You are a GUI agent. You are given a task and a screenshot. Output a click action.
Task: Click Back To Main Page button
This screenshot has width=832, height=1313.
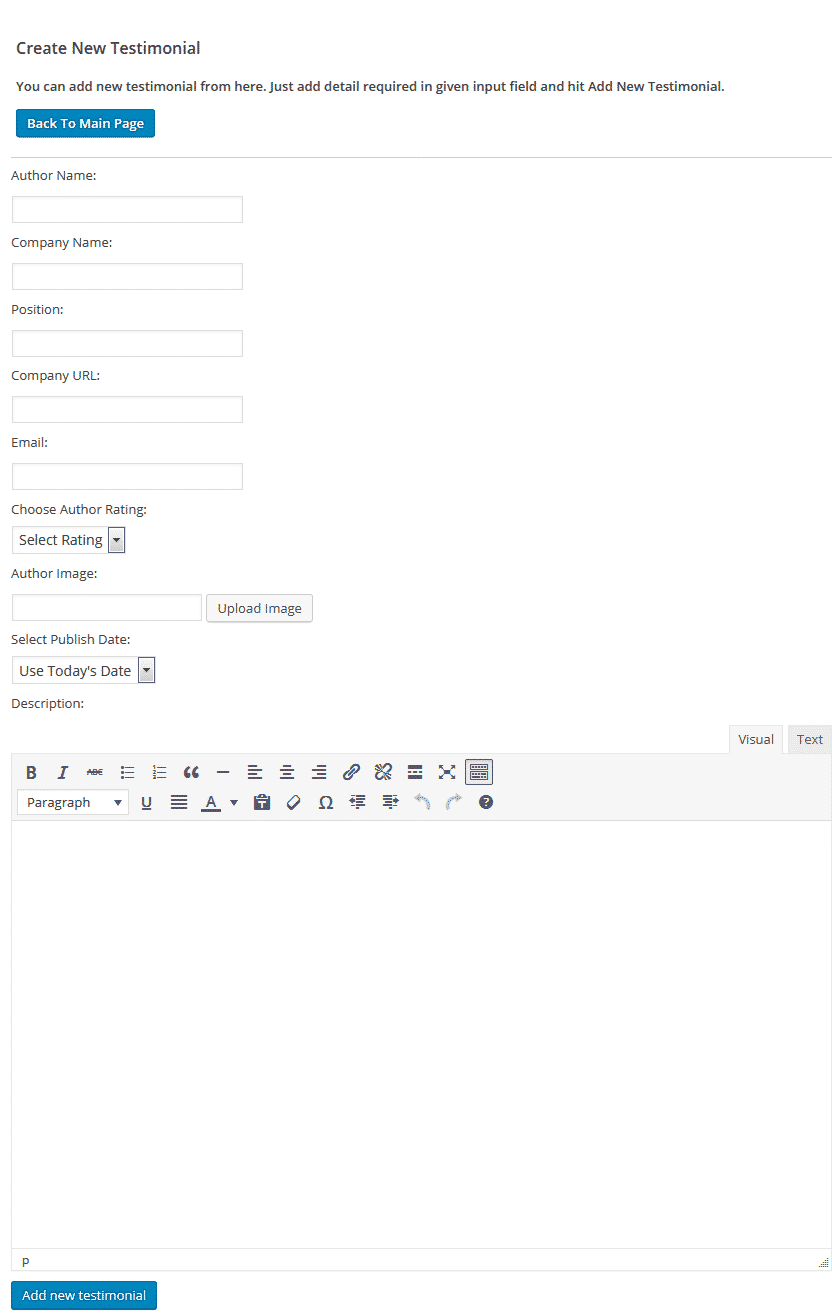[85, 123]
